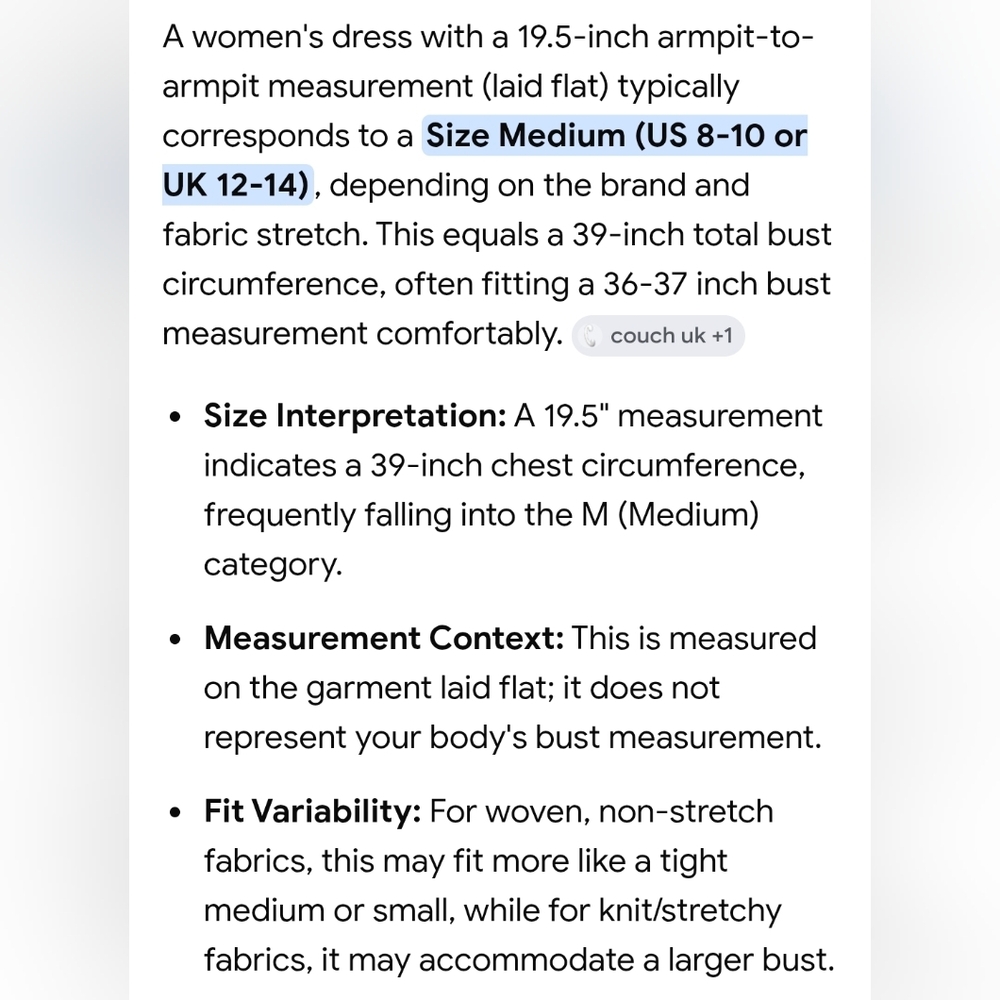
Task: Click the highlighted "UK 12-14)" text
Action: pyautogui.click(x=237, y=185)
